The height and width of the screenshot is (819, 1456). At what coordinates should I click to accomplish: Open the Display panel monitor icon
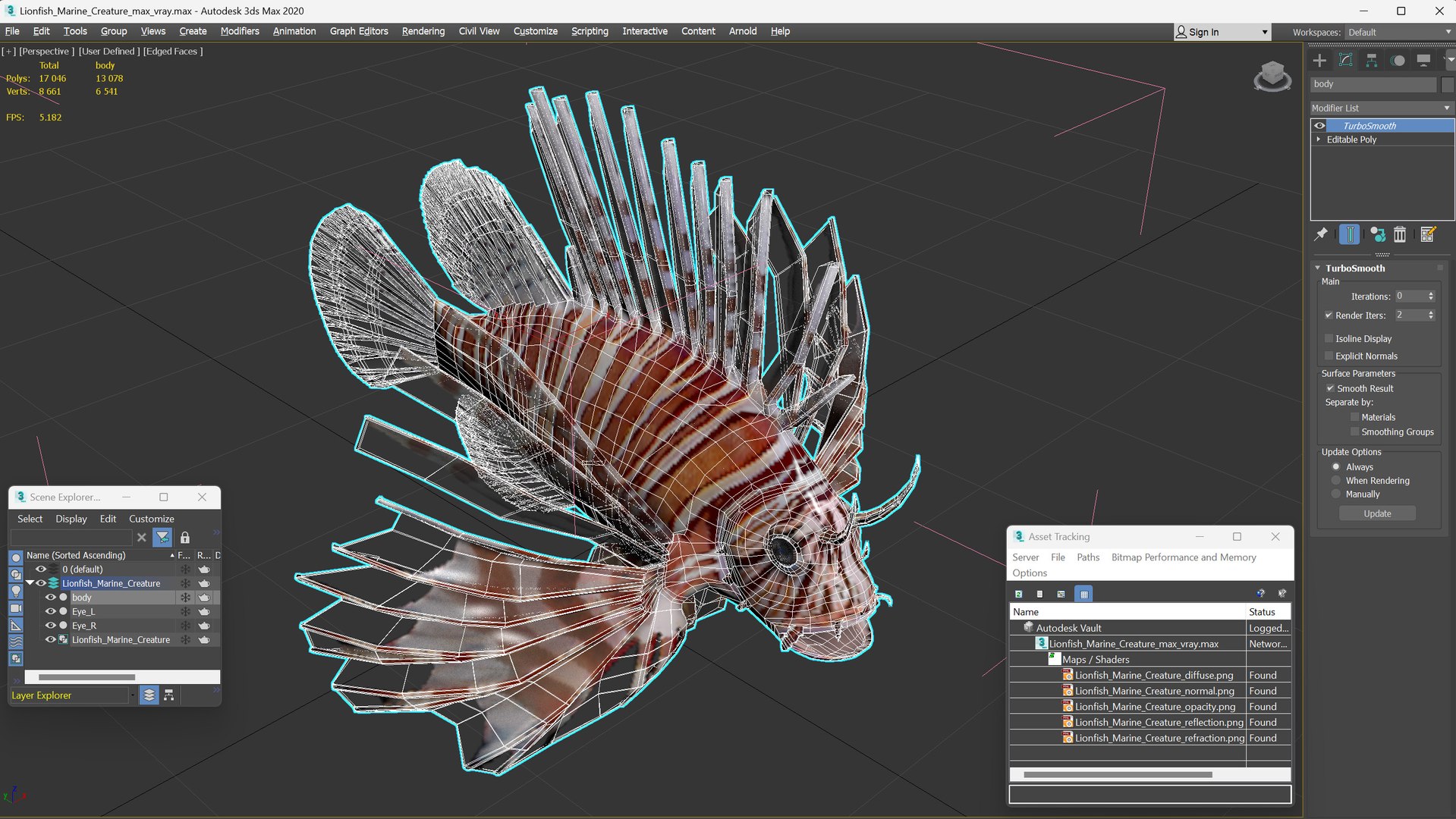point(1423,61)
